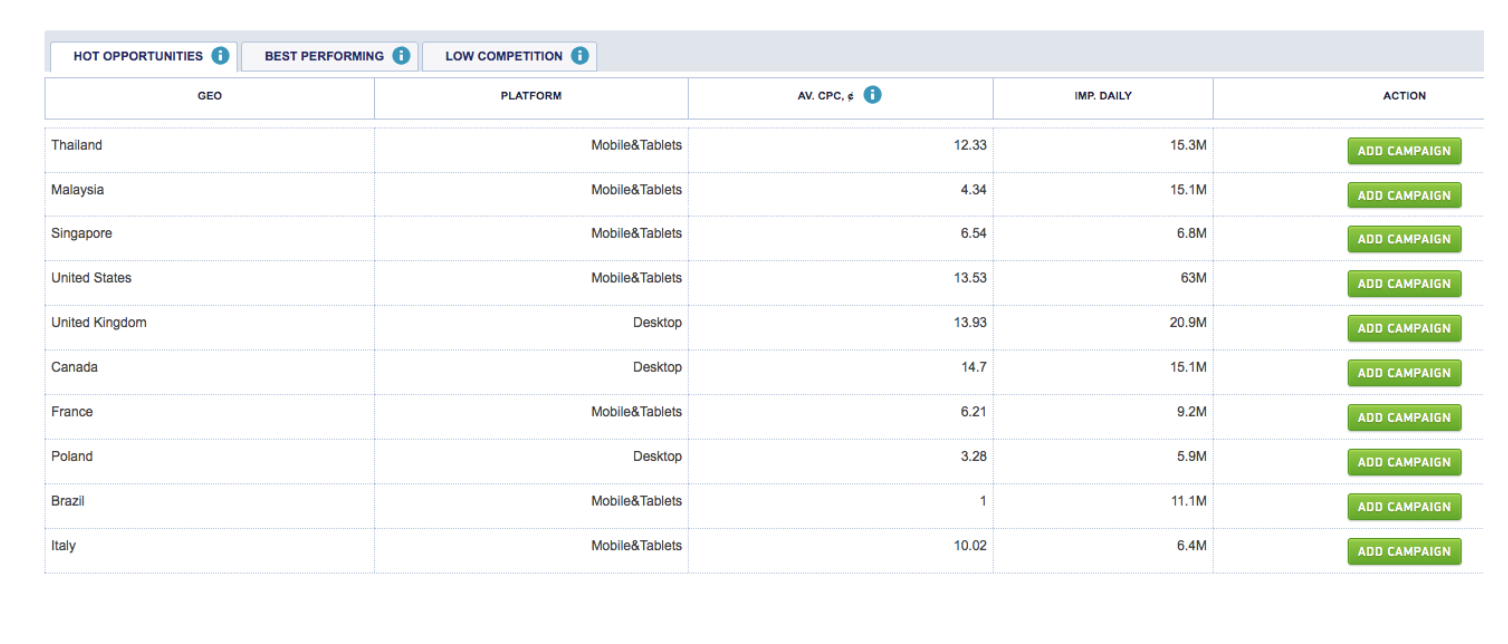Click the 13.93 CPC value

[x=970, y=322]
